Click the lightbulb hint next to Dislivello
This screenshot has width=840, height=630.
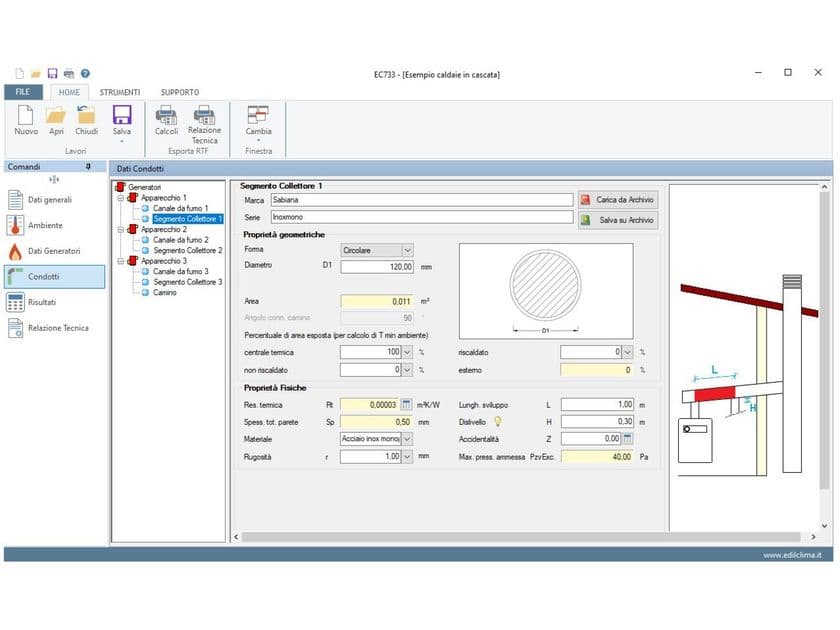coord(498,422)
